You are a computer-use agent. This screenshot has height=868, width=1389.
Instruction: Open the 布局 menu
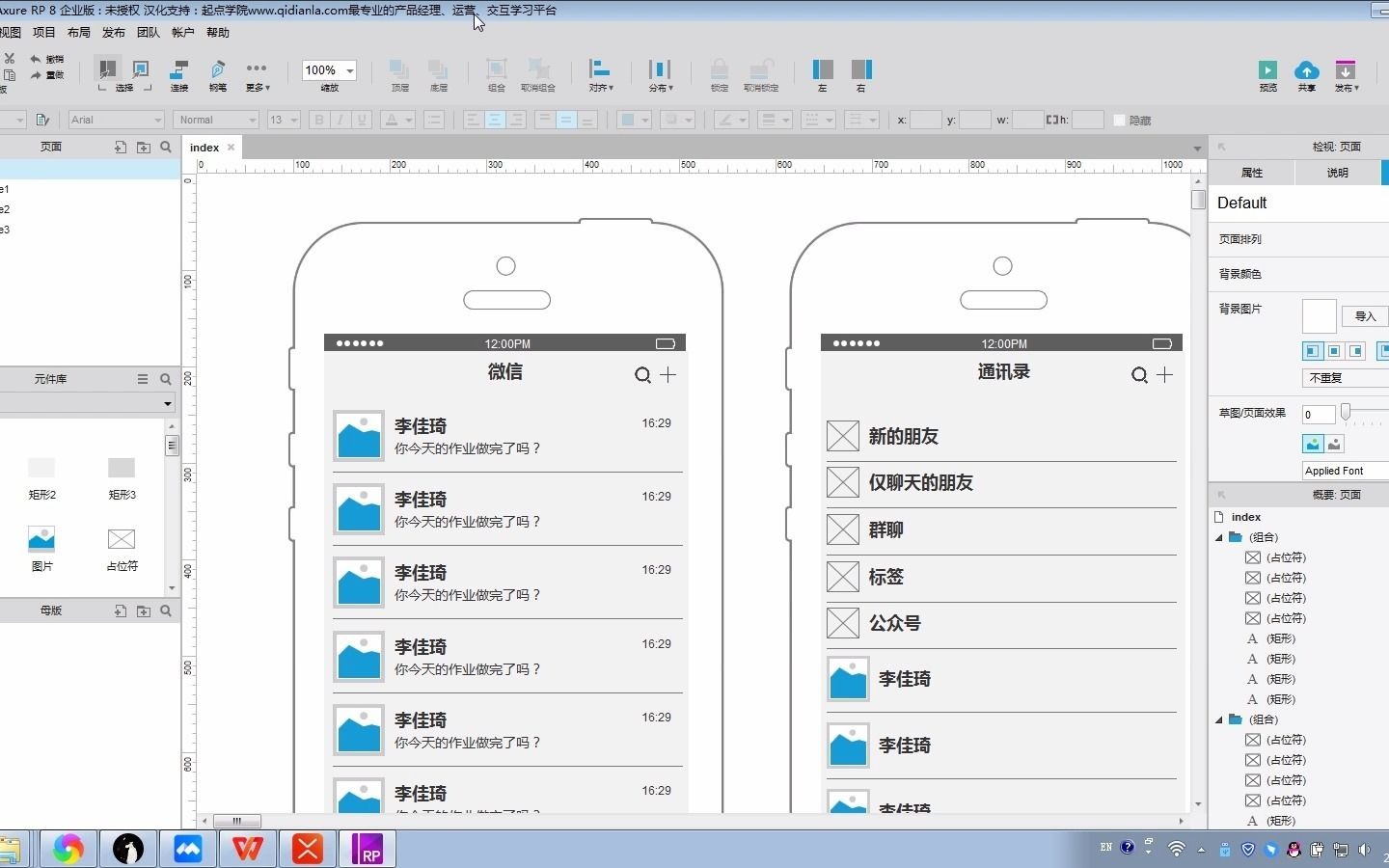(79, 33)
